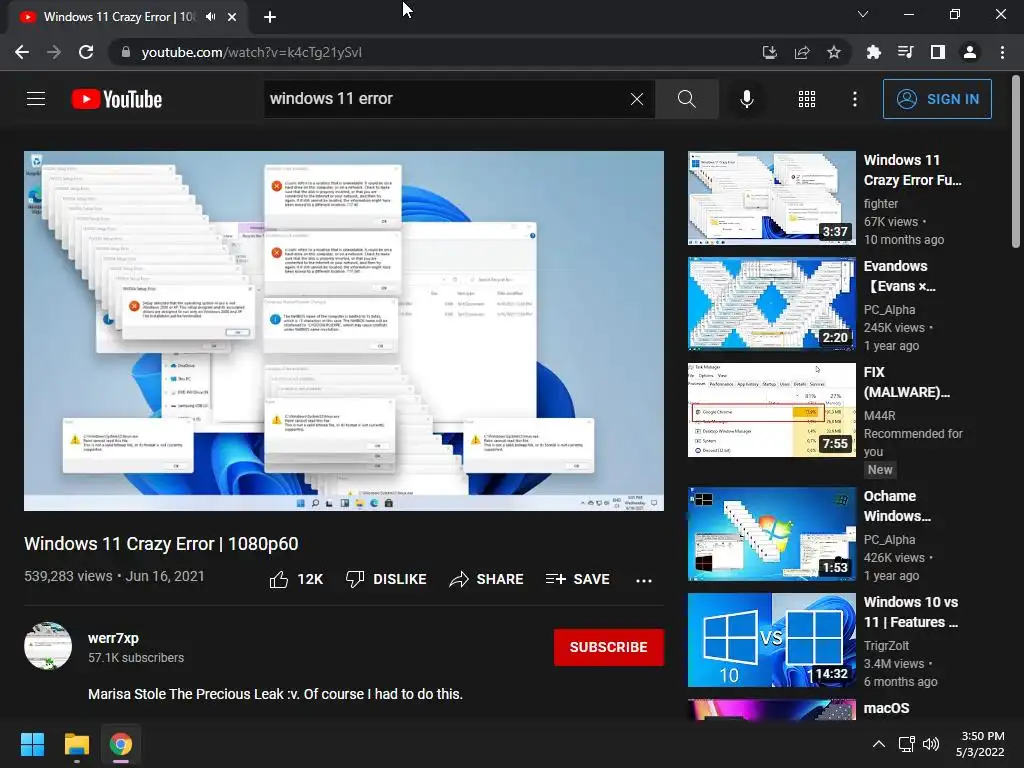Expand tab search chevron

[863, 14]
